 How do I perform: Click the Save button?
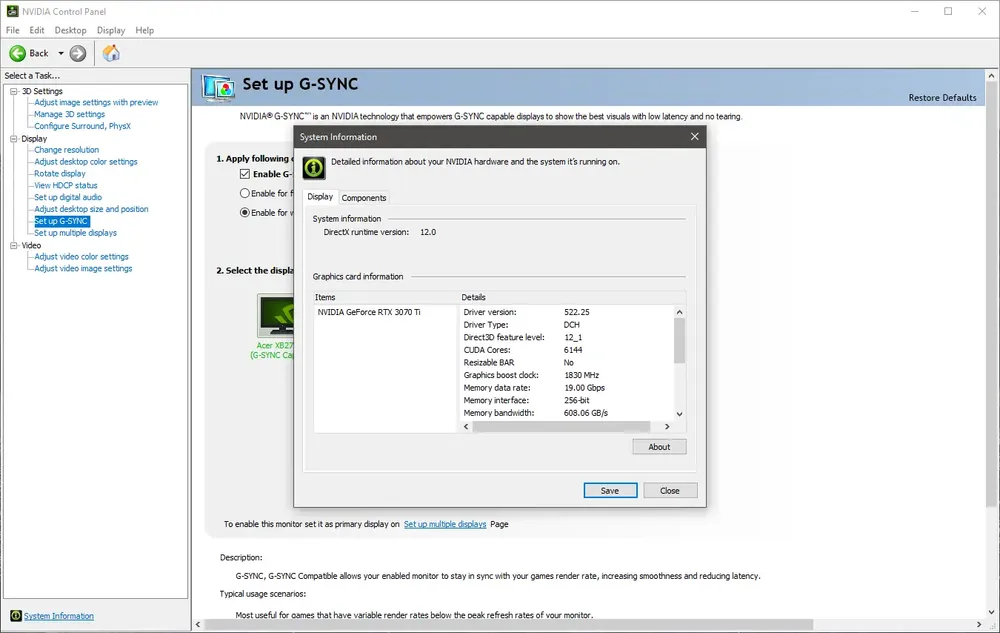tap(610, 490)
